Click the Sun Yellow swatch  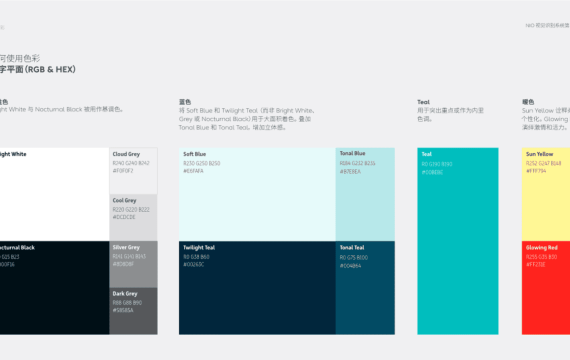pyautogui.click(x=546, y=194)
